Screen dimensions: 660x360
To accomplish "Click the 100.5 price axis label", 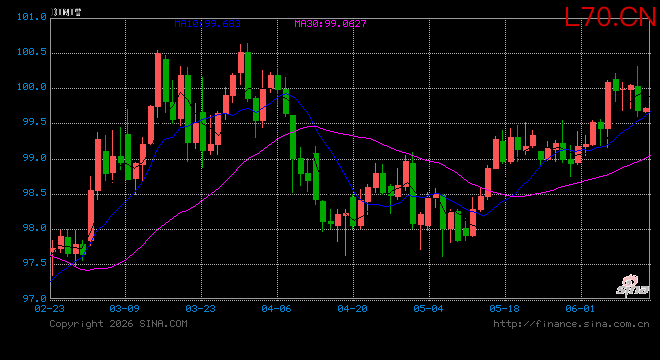I will [x=32, y=52].
